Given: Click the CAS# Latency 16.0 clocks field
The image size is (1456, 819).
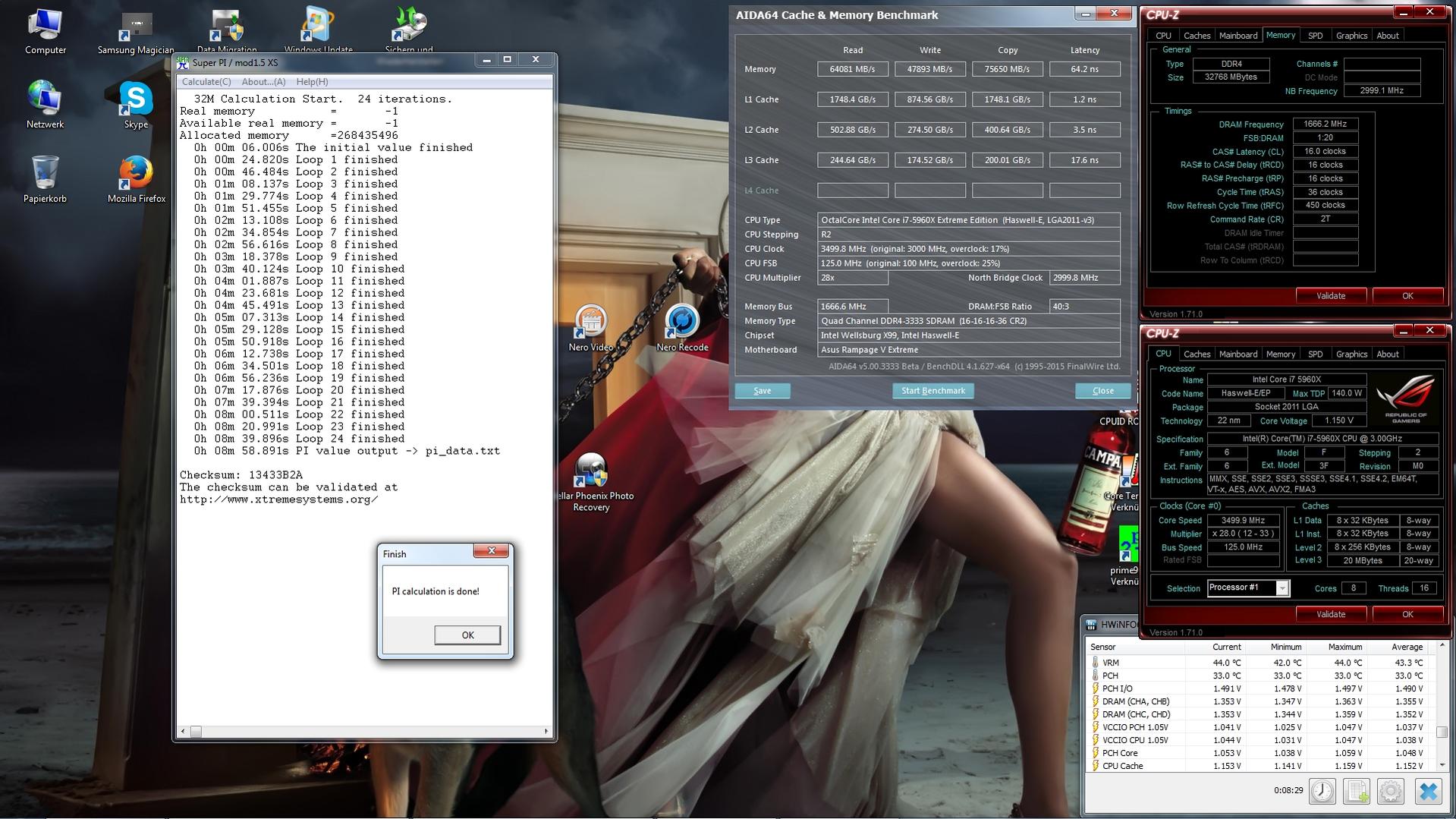Looking at the screenshot, I should tap(1325, 151).
